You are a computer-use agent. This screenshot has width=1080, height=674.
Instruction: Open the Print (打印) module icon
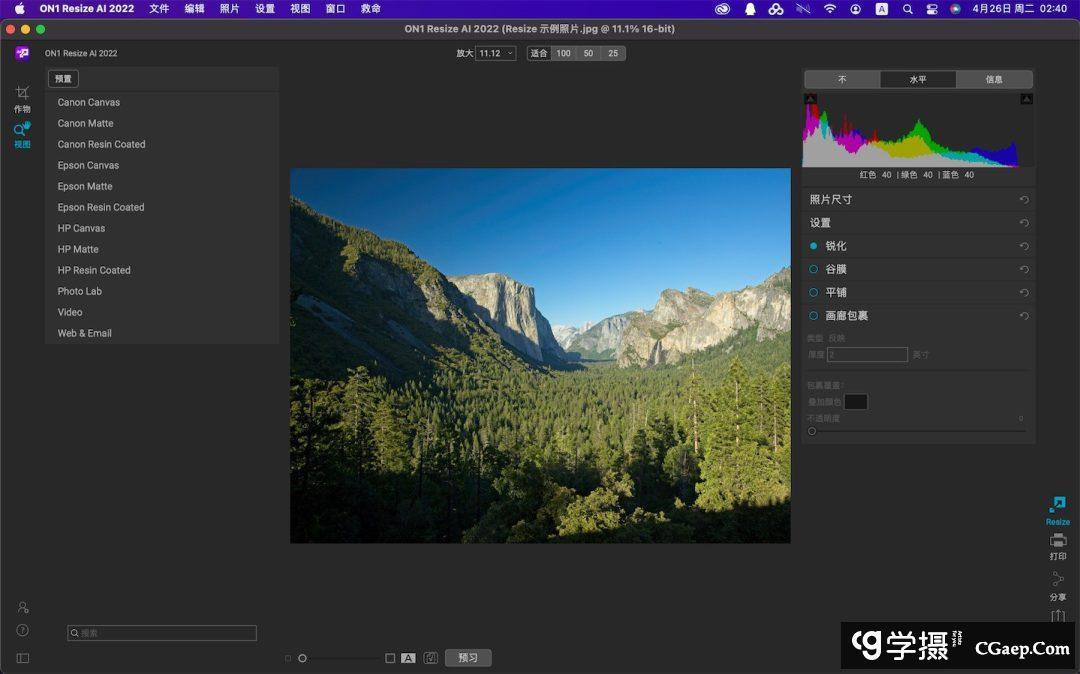point(1057,540)
